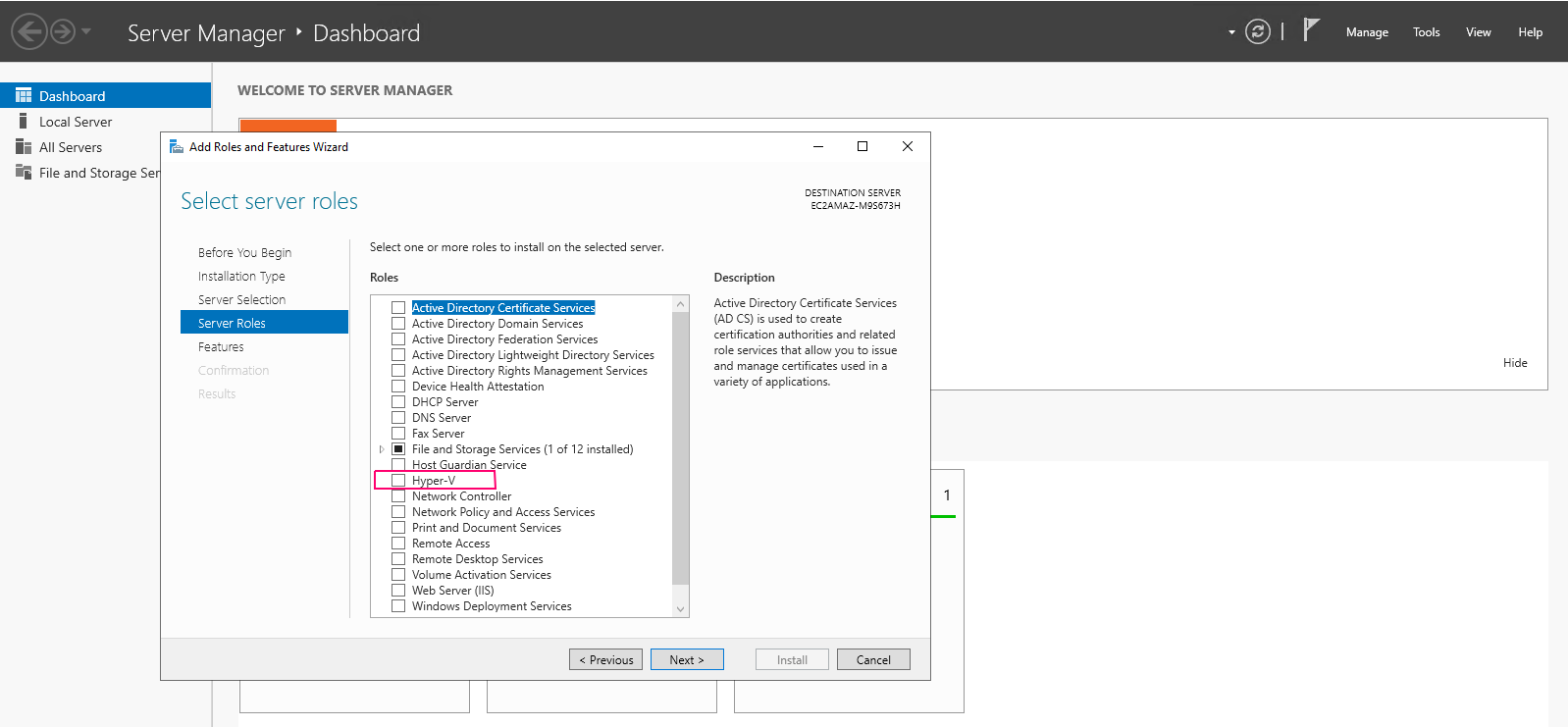Screen dimensions: 1568x727
Task: Expand the File and Storage Services node
Action: [382, 449]
